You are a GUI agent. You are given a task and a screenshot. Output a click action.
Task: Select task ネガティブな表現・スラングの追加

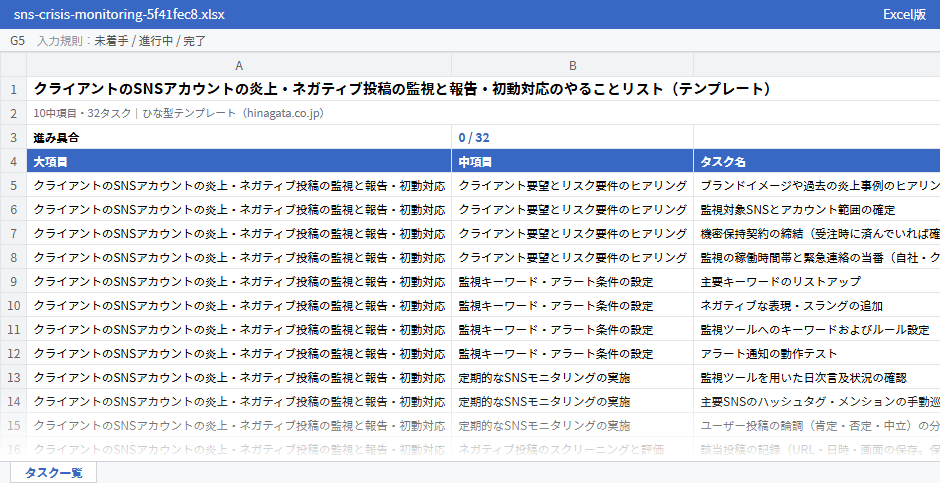pyautogui.click(x=817, y=306)
